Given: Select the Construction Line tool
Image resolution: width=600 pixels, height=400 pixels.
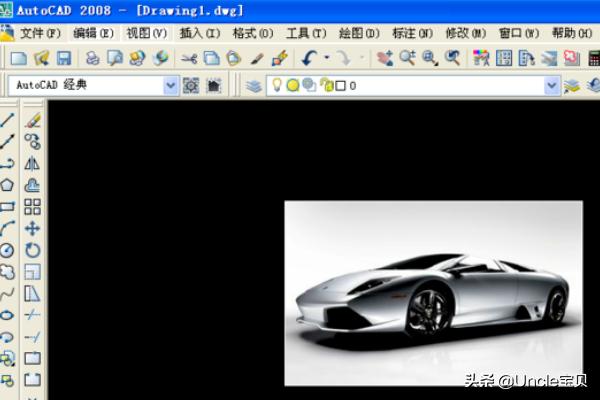Looking at the screenshot, I should click(x=7, y=141).
